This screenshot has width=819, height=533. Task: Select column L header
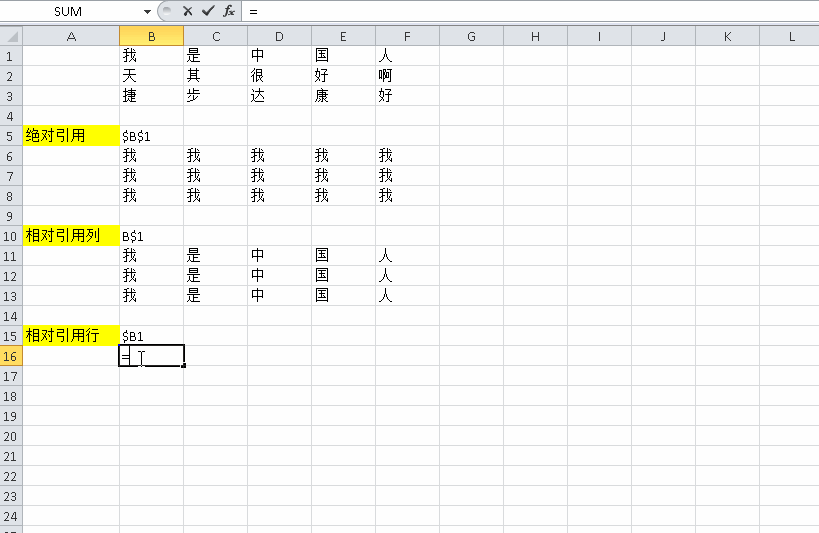tap(791, 37)
